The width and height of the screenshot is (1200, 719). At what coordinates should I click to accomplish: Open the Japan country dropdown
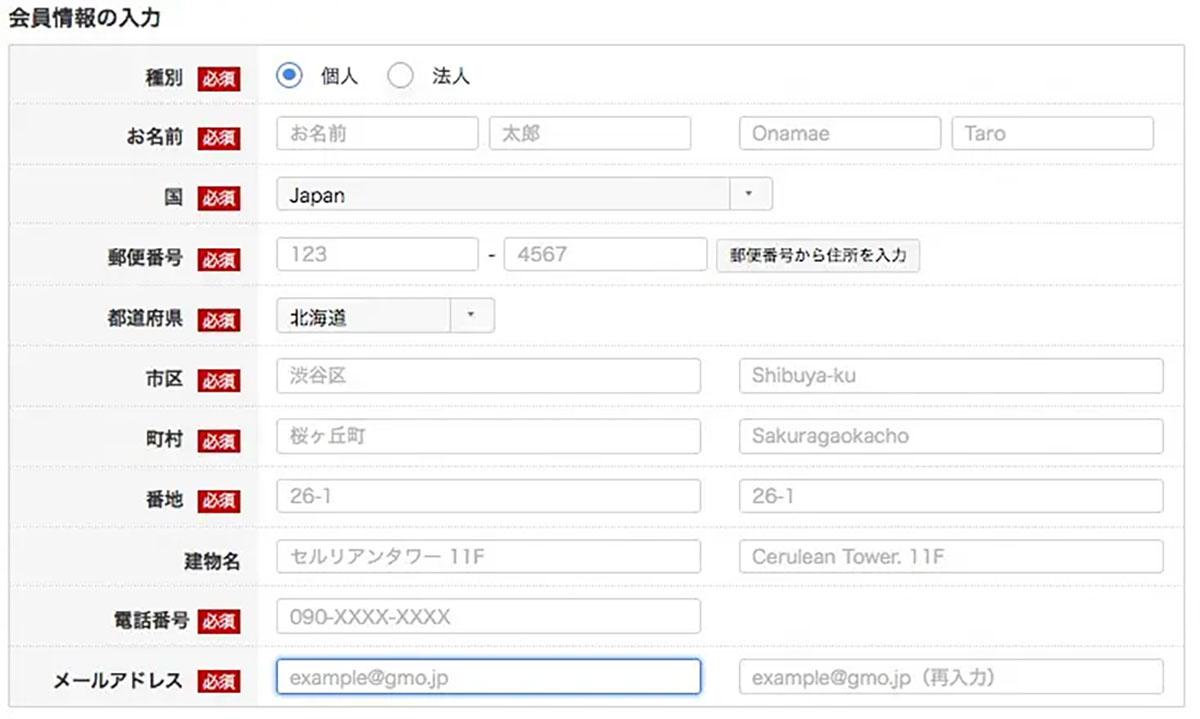[x=525, y=194]
